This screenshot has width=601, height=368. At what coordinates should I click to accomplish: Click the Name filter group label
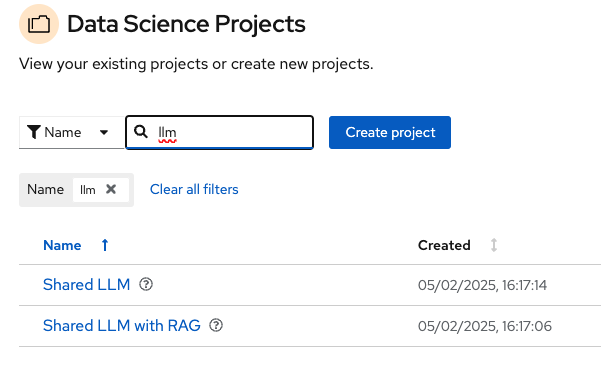point(45,189)
